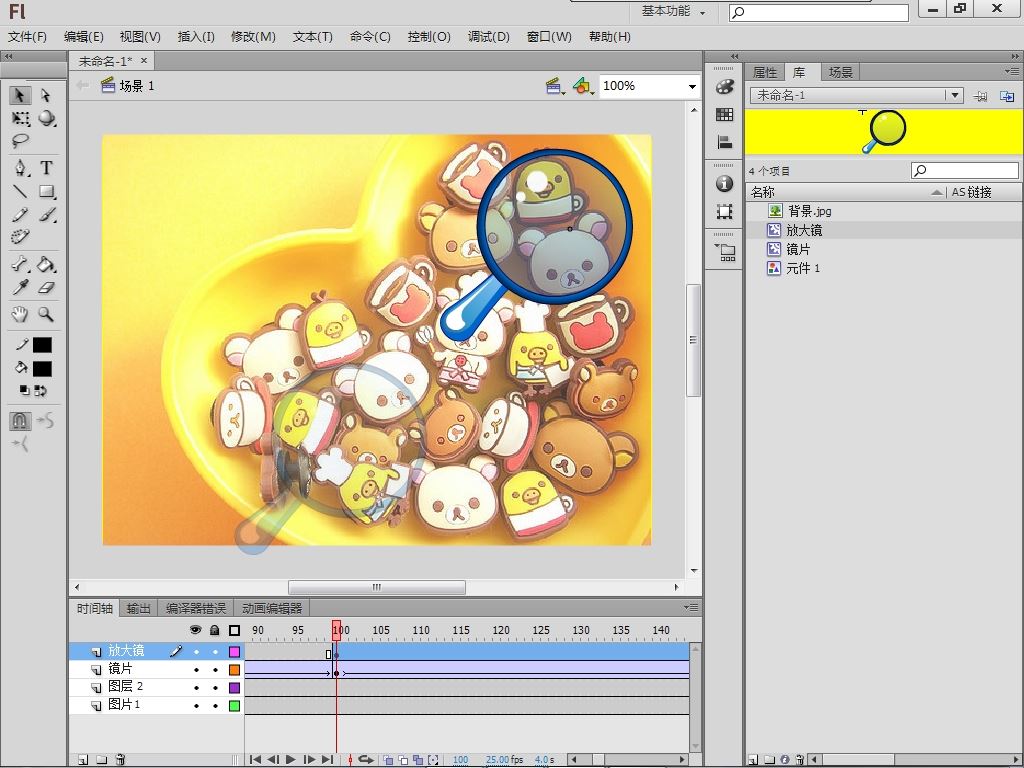
Task: Toggle visibility dot of 放大镜 layer
Action: [x=196, y=651]
